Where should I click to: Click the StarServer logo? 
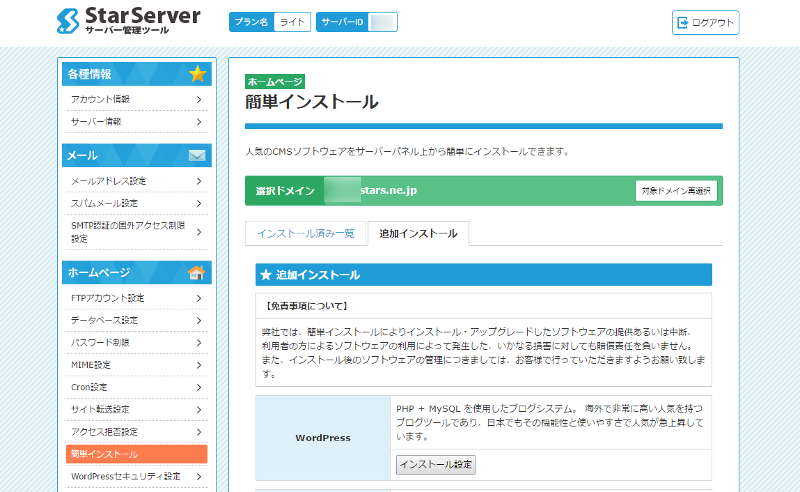[129, 21]
